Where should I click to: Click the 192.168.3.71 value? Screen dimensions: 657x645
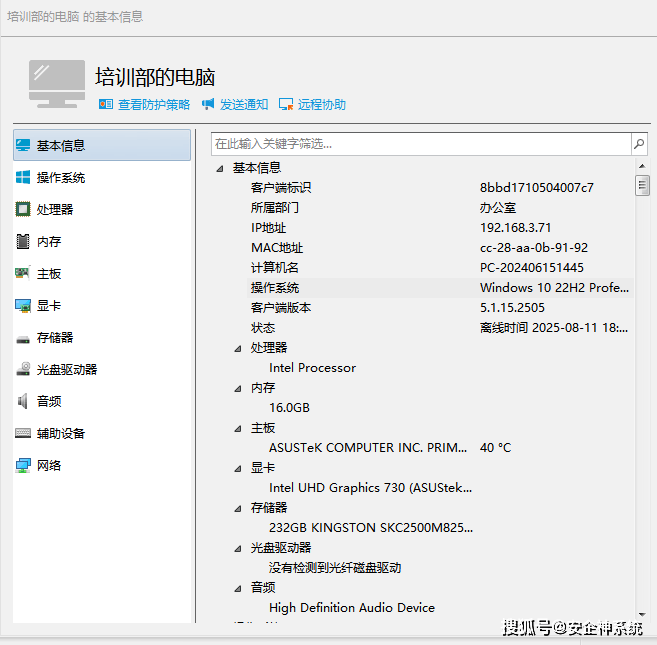click(x=515, y=228)
